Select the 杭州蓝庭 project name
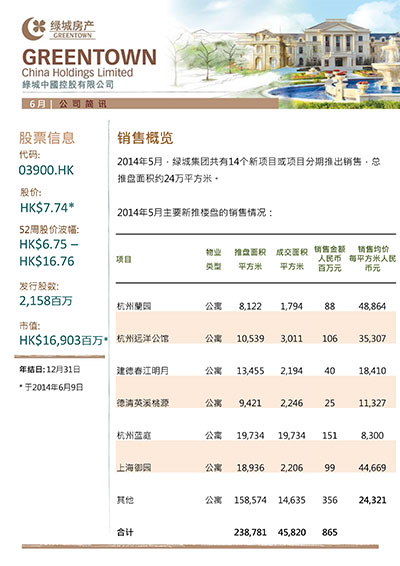The width and height of the screenshot is (400, 566). click(x=134, y=435)
